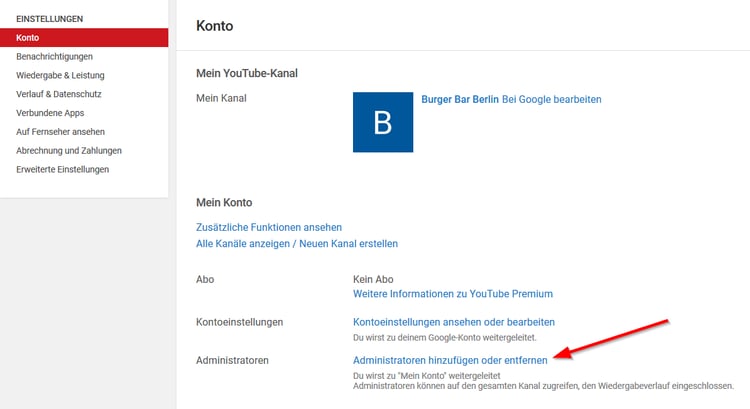Open Zusätzliche Funktionen ansehen
750x409 pixels.
click(269, 227)
